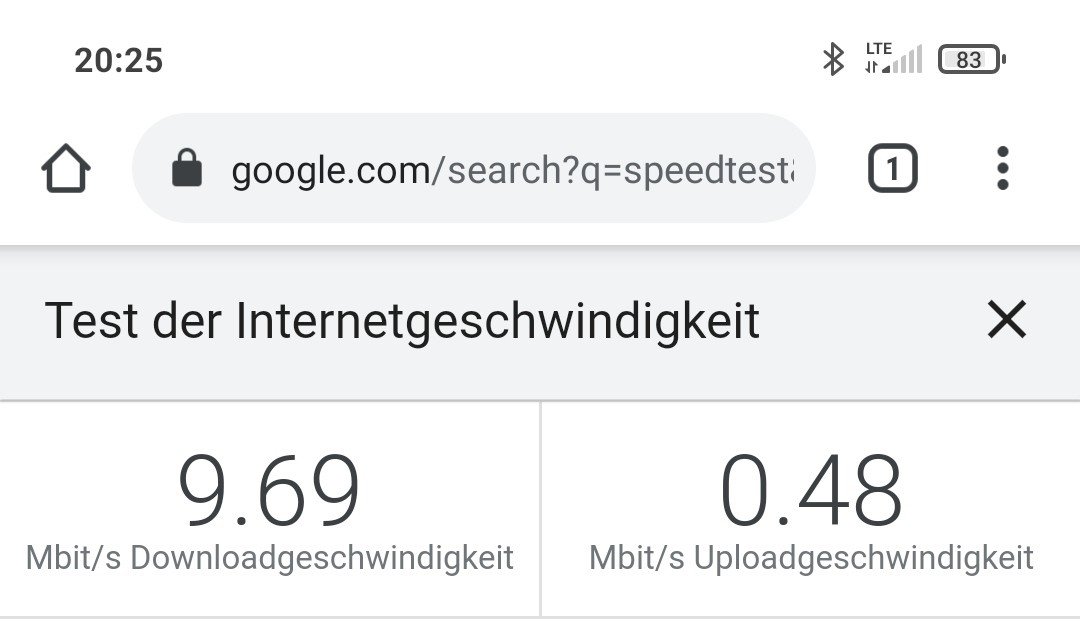Tap the LTE signal strength indicator
This screenshot has width=1080, height=629.
pyautogui.click(x=893, y=58)
